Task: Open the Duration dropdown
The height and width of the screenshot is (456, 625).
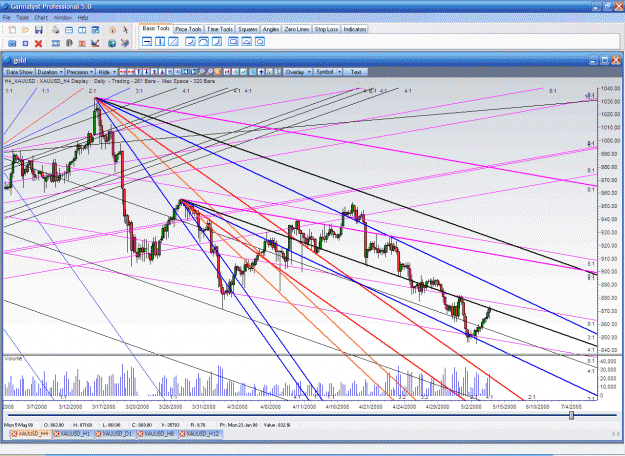Action: [x=50, y=72]
